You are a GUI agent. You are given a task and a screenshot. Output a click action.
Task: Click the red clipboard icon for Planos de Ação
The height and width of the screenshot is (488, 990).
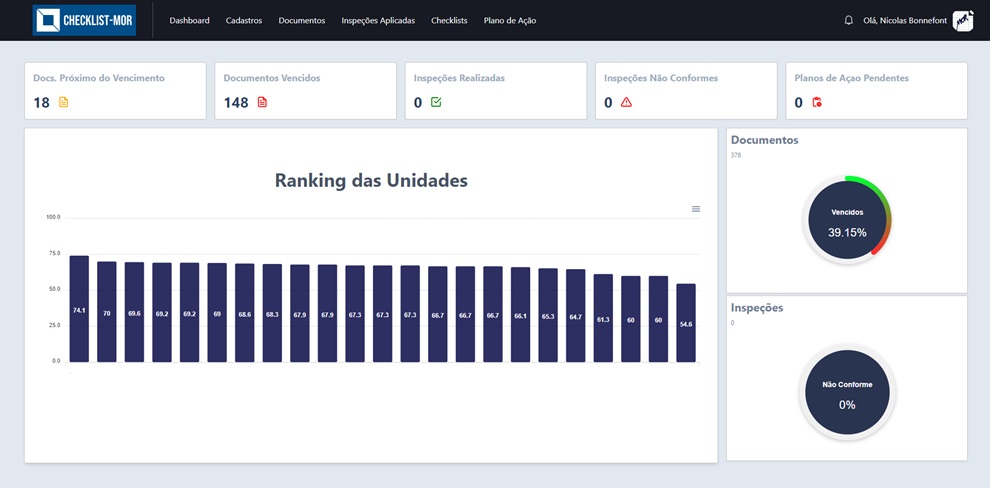pyautogui.click(x=817, y=102)
